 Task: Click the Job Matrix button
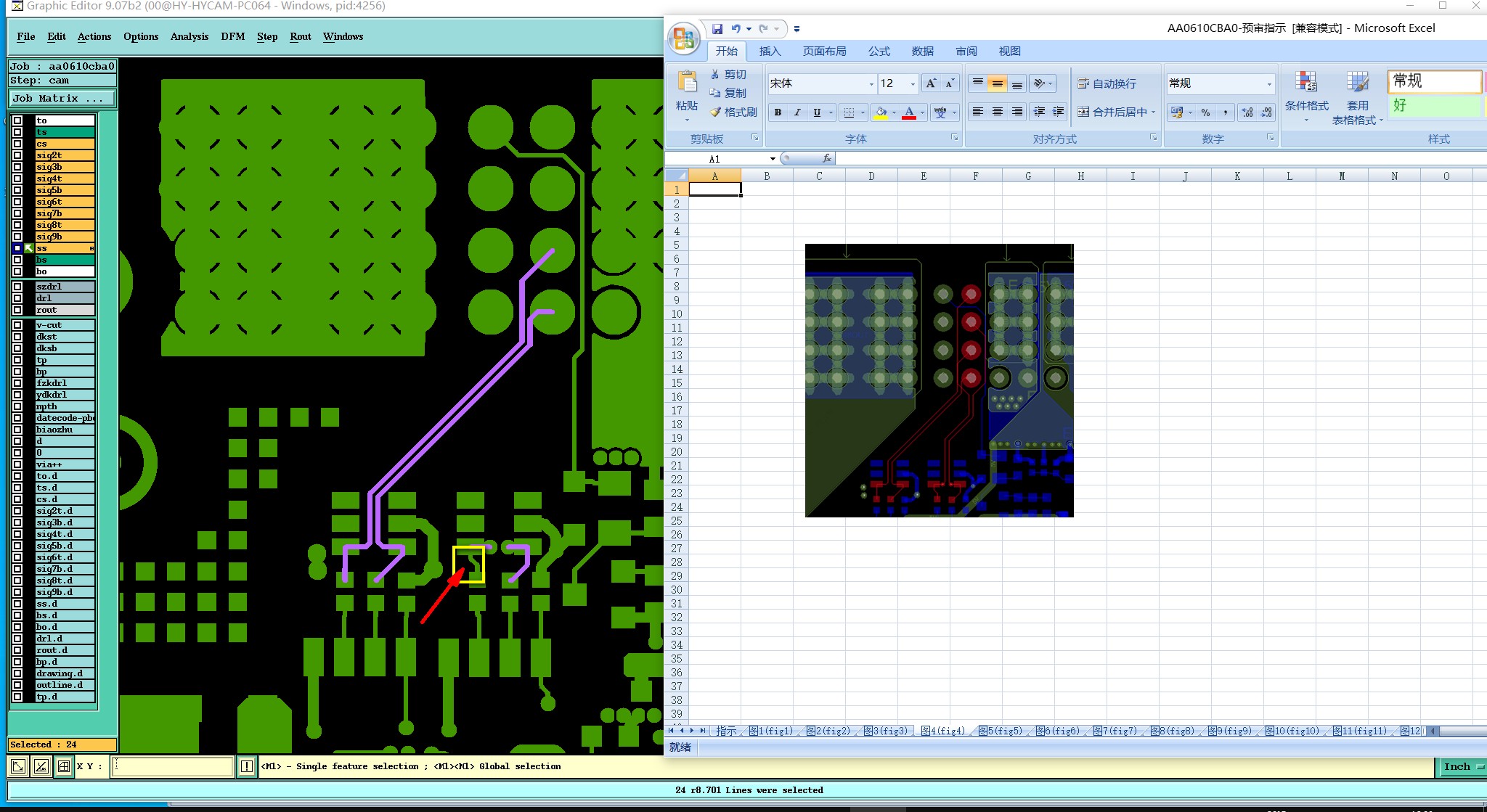click(62, 98)
